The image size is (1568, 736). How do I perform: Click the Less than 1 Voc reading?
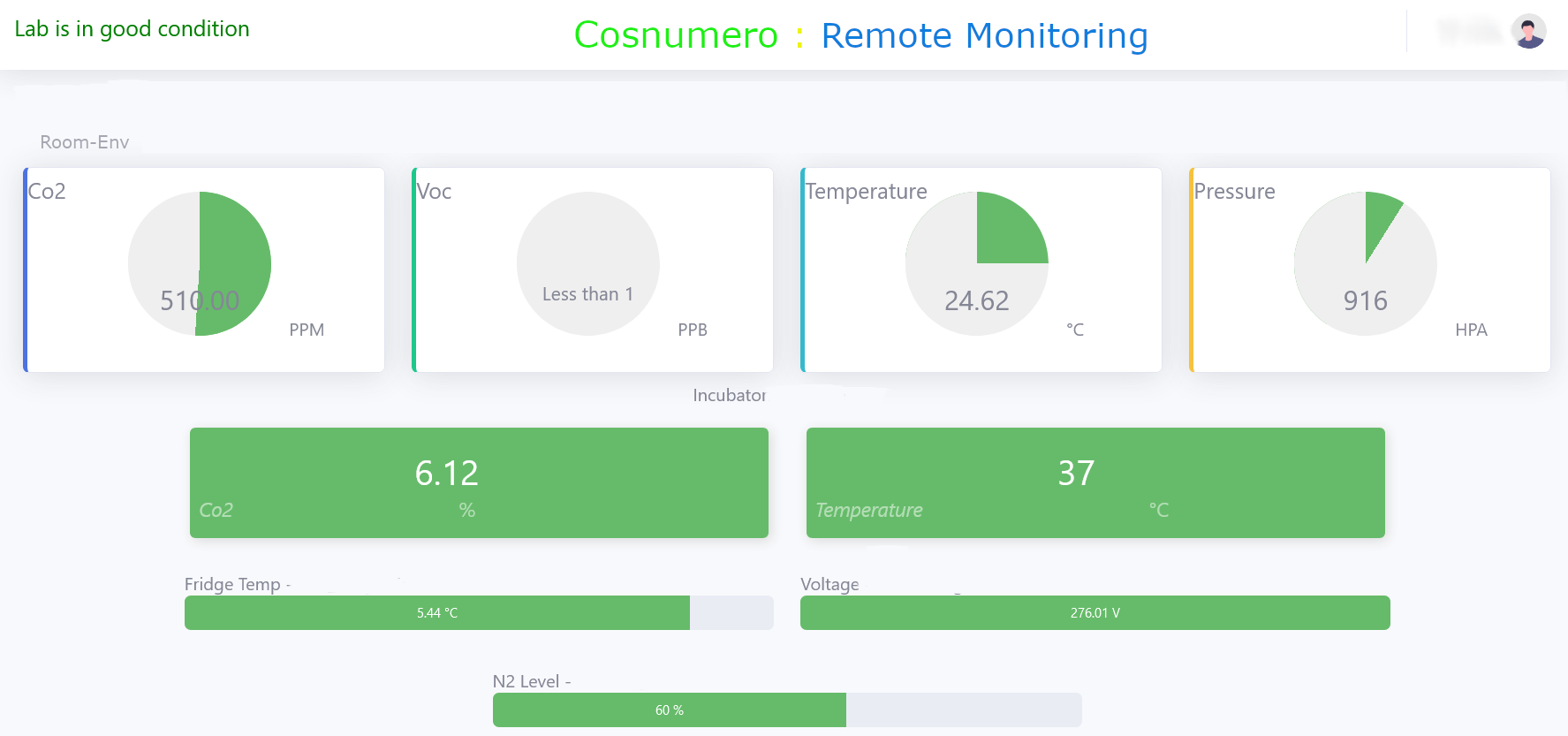587,294
